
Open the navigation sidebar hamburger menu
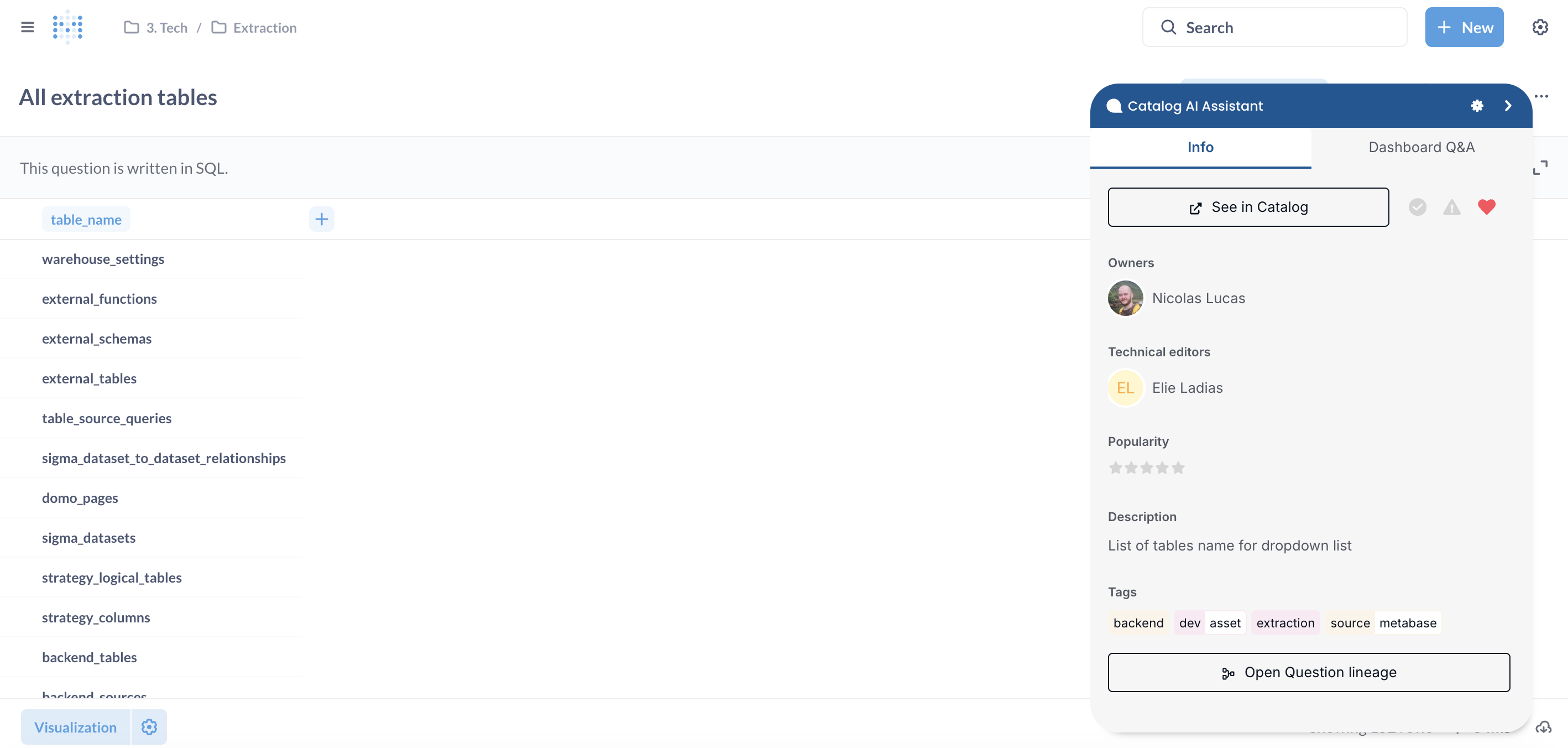28,27
